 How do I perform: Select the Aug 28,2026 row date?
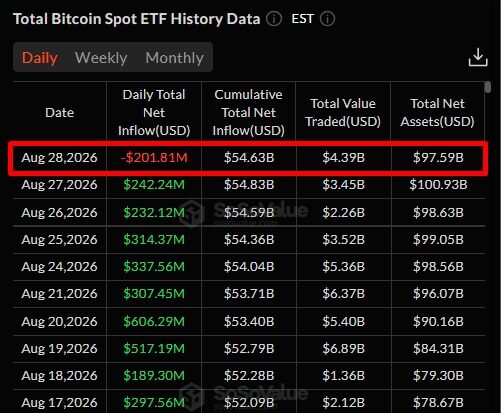(x=59, y=157)
